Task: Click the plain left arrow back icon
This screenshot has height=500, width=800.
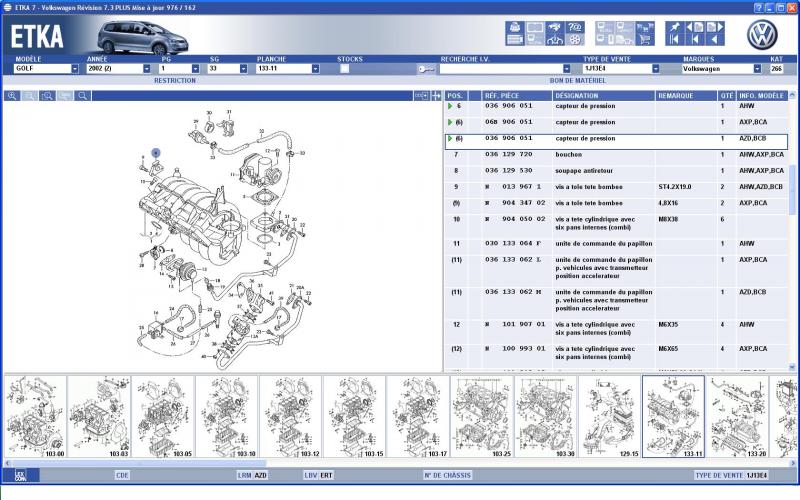Action: point(715,39)
